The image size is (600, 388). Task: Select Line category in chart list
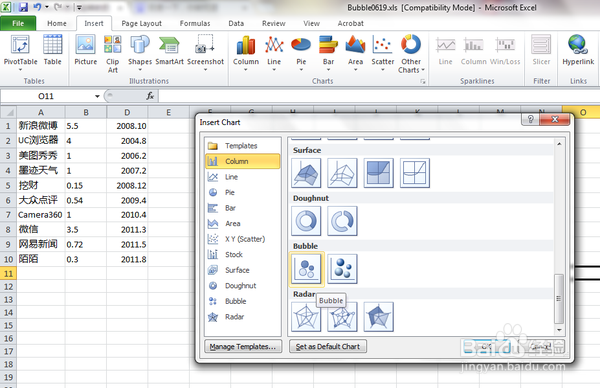(243, 177)
